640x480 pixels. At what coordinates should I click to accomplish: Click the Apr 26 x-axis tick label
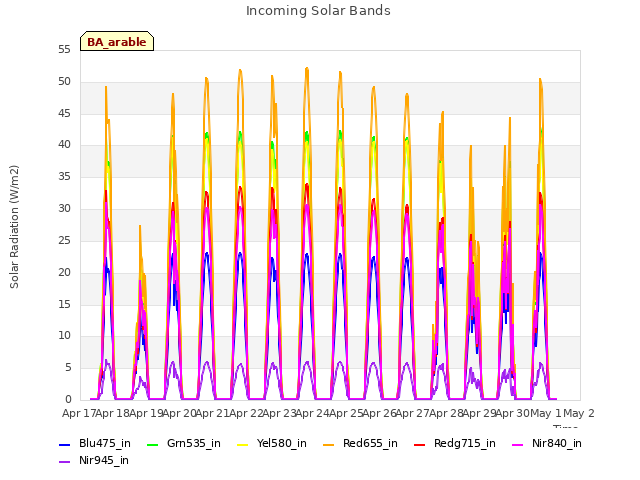(379, 413)
